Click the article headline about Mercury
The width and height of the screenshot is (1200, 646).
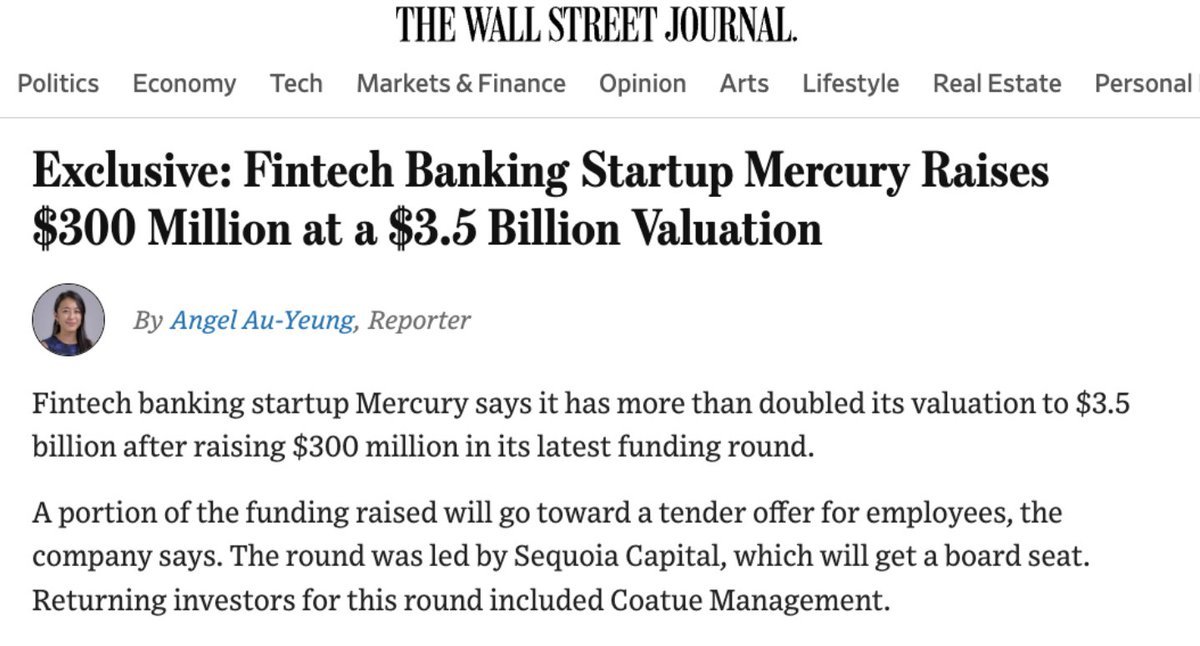[x=541, y=200]
